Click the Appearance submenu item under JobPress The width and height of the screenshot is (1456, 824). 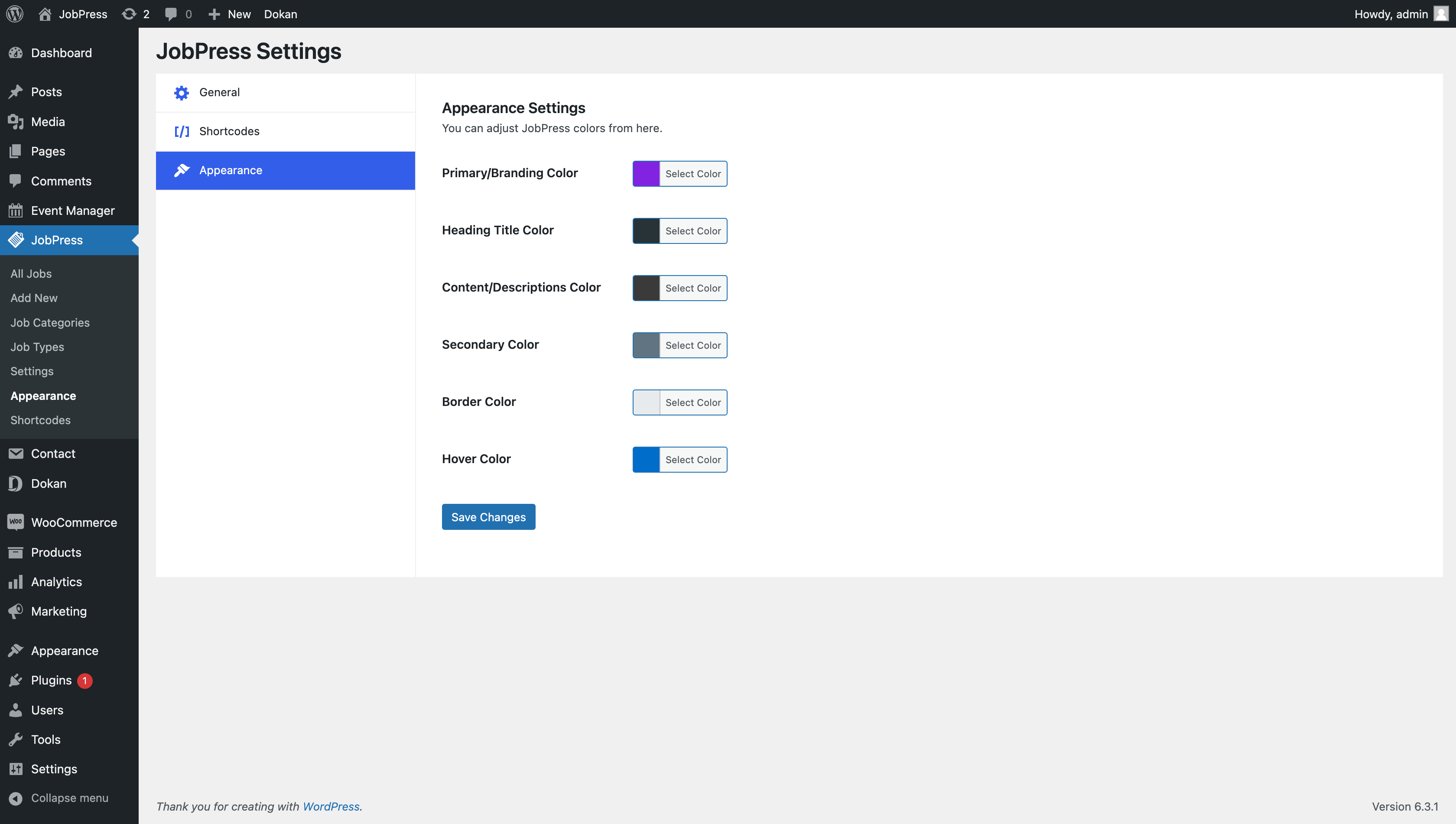tap(43, 396)
